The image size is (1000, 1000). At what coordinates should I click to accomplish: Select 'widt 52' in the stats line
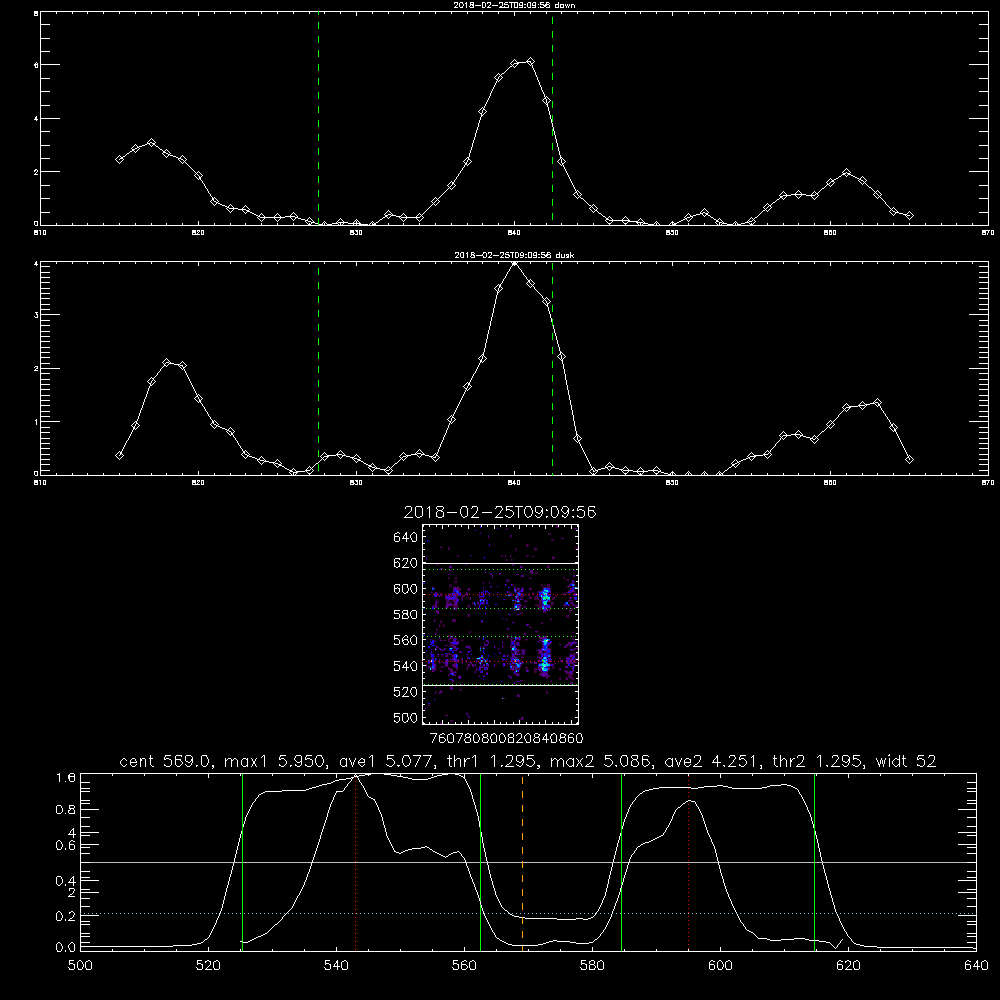906,761
